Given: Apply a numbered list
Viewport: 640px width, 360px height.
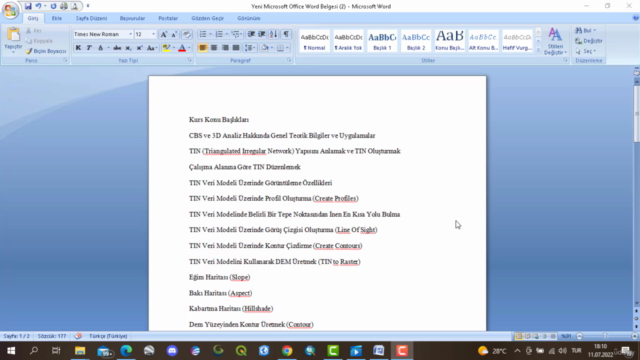Looking at the screenshot, I should tap(219, 34).
